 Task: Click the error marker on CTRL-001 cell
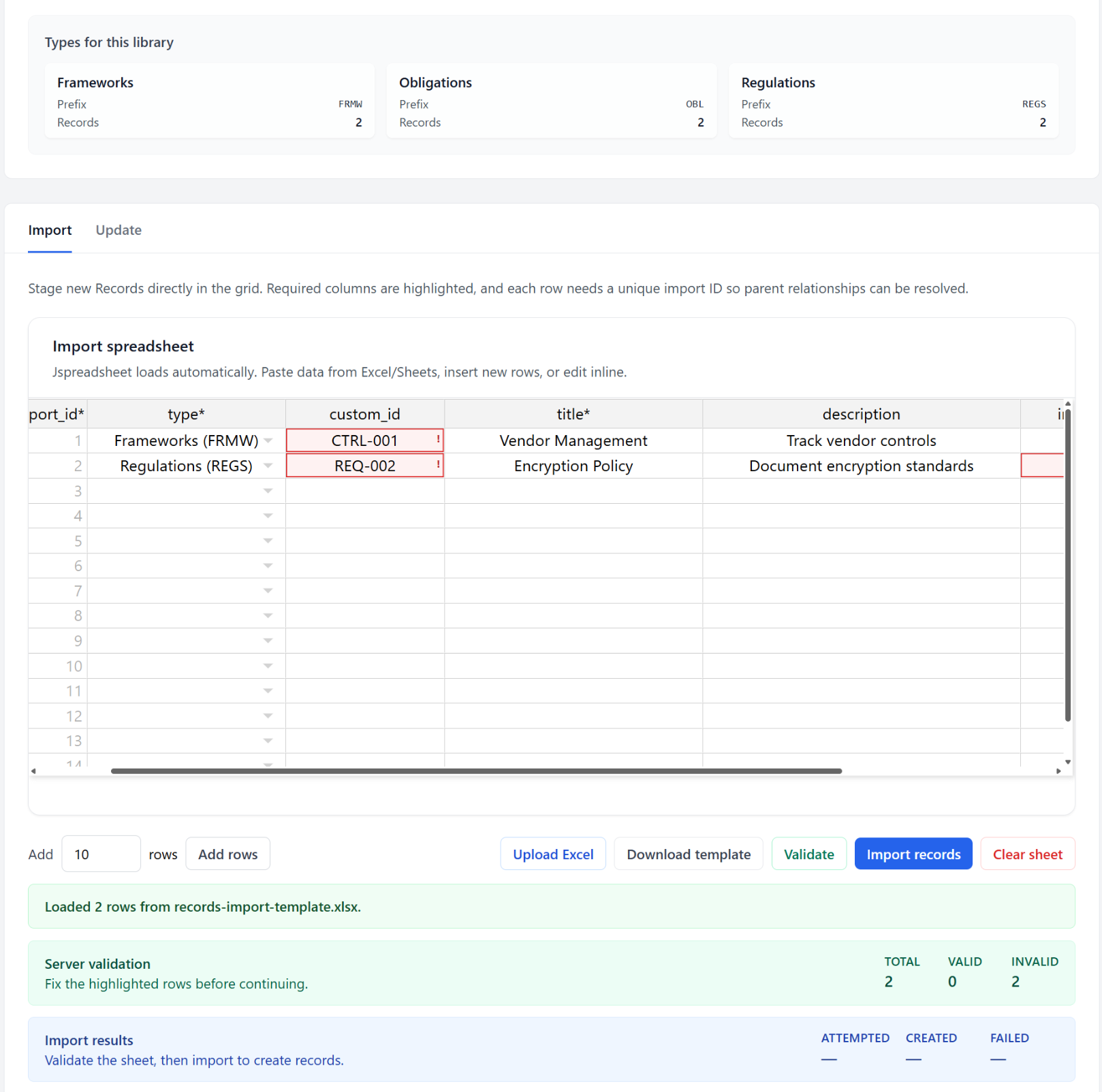tap(438, 440)
